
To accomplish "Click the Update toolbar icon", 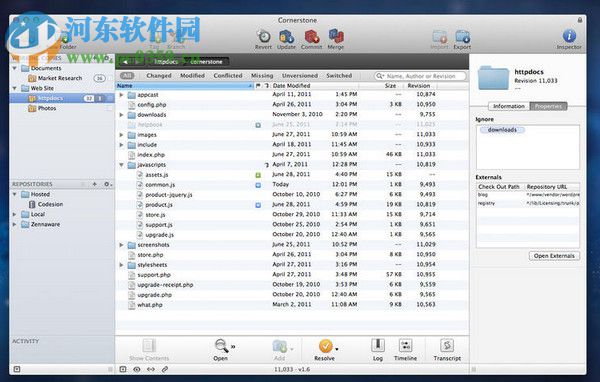I will click(286, 37).
